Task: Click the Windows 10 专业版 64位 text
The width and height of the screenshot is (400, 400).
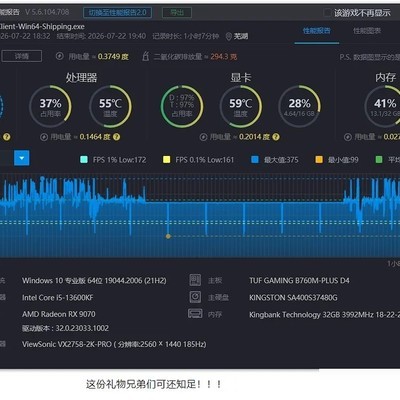Action: click(94, 281)
